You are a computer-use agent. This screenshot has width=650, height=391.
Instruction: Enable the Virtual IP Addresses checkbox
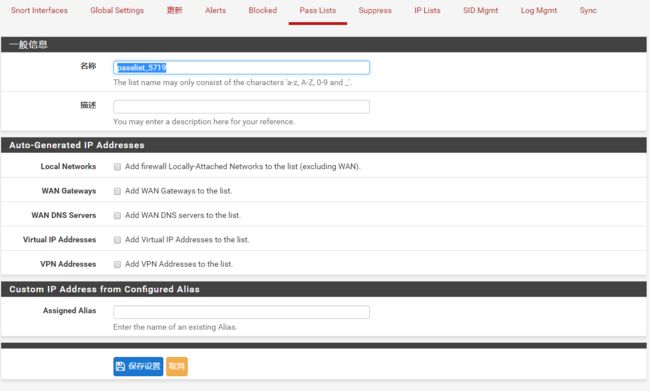pyautogui.click(x=117, y=240)
